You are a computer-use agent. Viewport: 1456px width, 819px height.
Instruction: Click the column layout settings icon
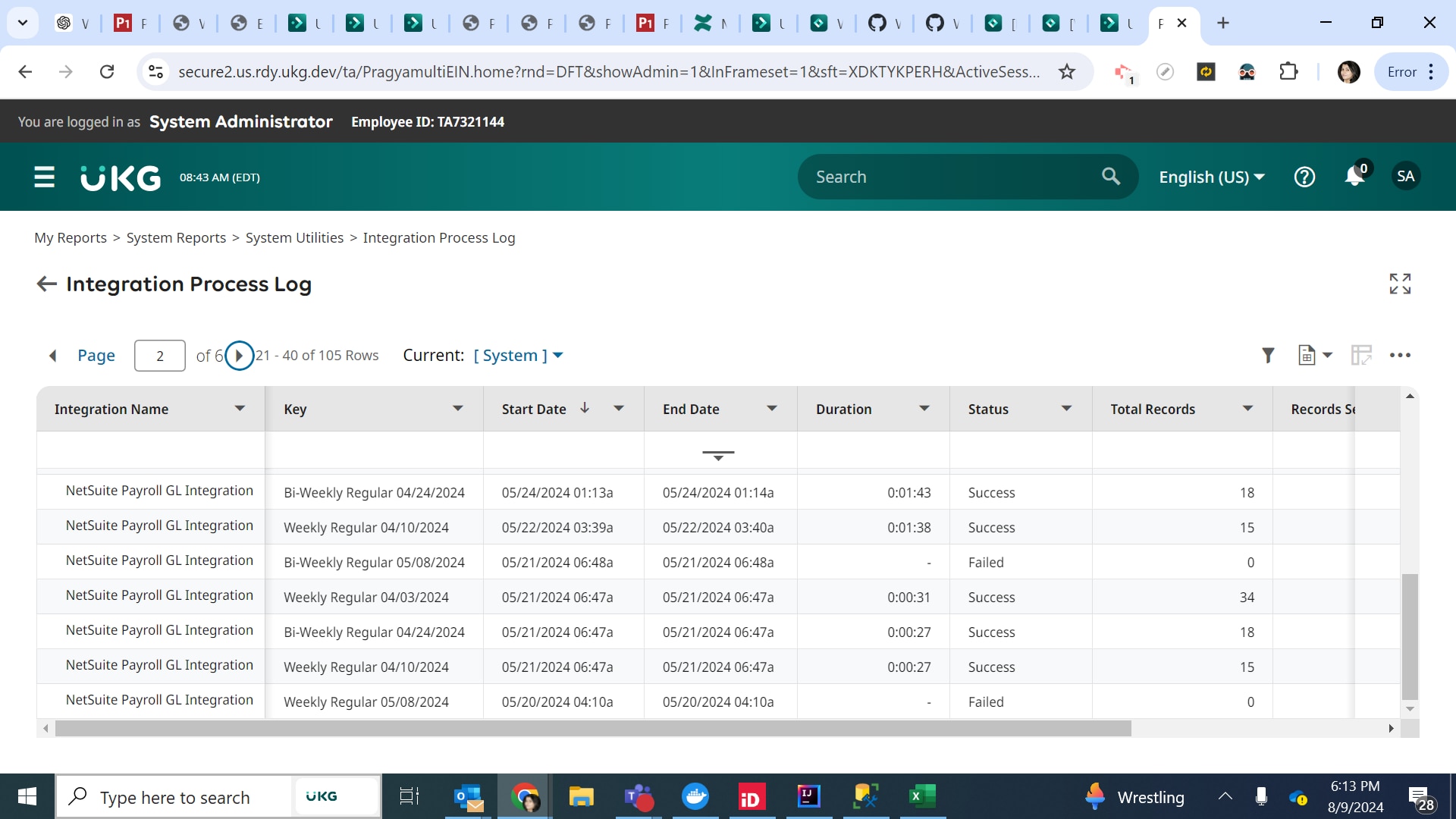(1361, 355)
